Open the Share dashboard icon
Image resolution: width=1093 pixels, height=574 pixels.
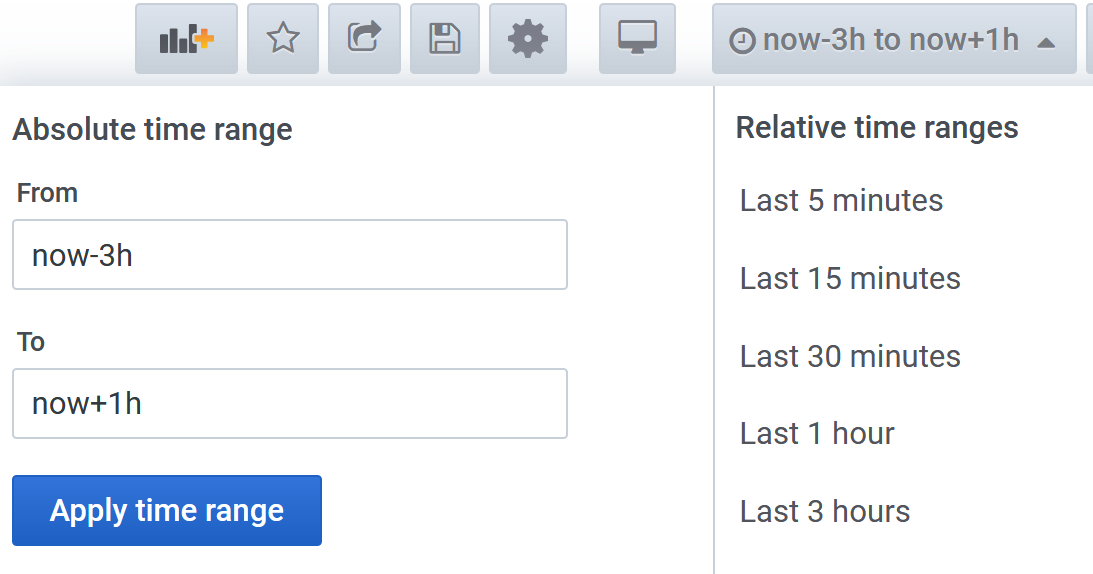(x=364, y=39)
